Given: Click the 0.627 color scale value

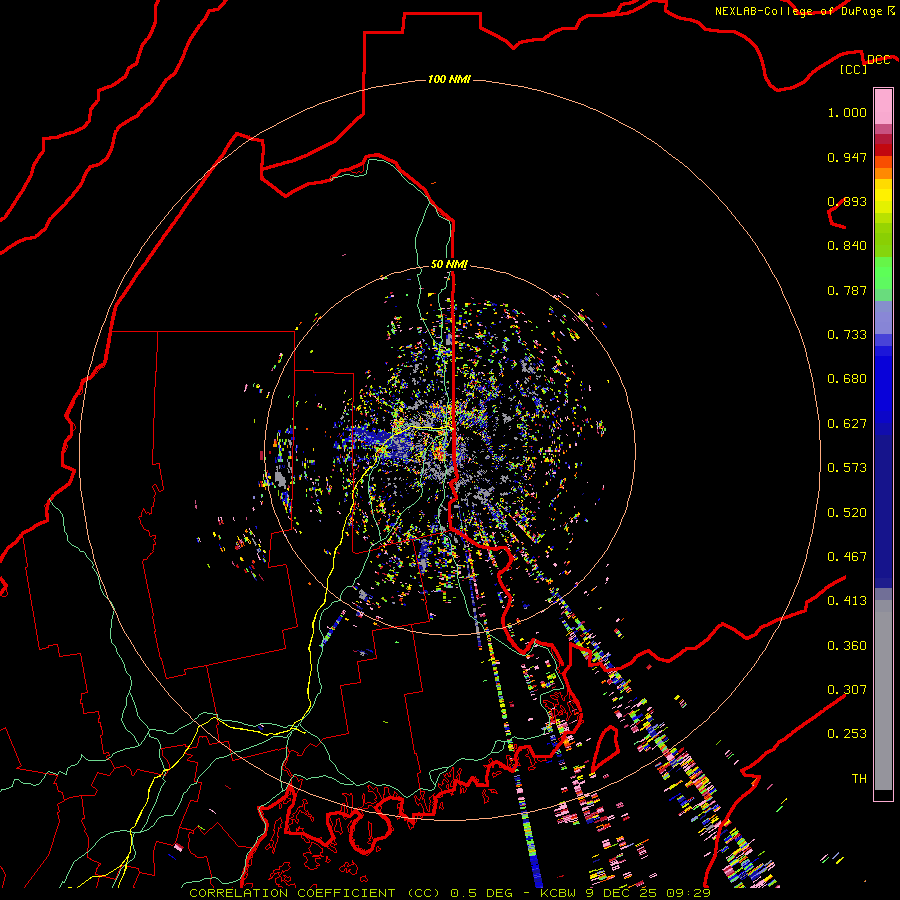Looking at the screenshot, I should coord(847,424).
